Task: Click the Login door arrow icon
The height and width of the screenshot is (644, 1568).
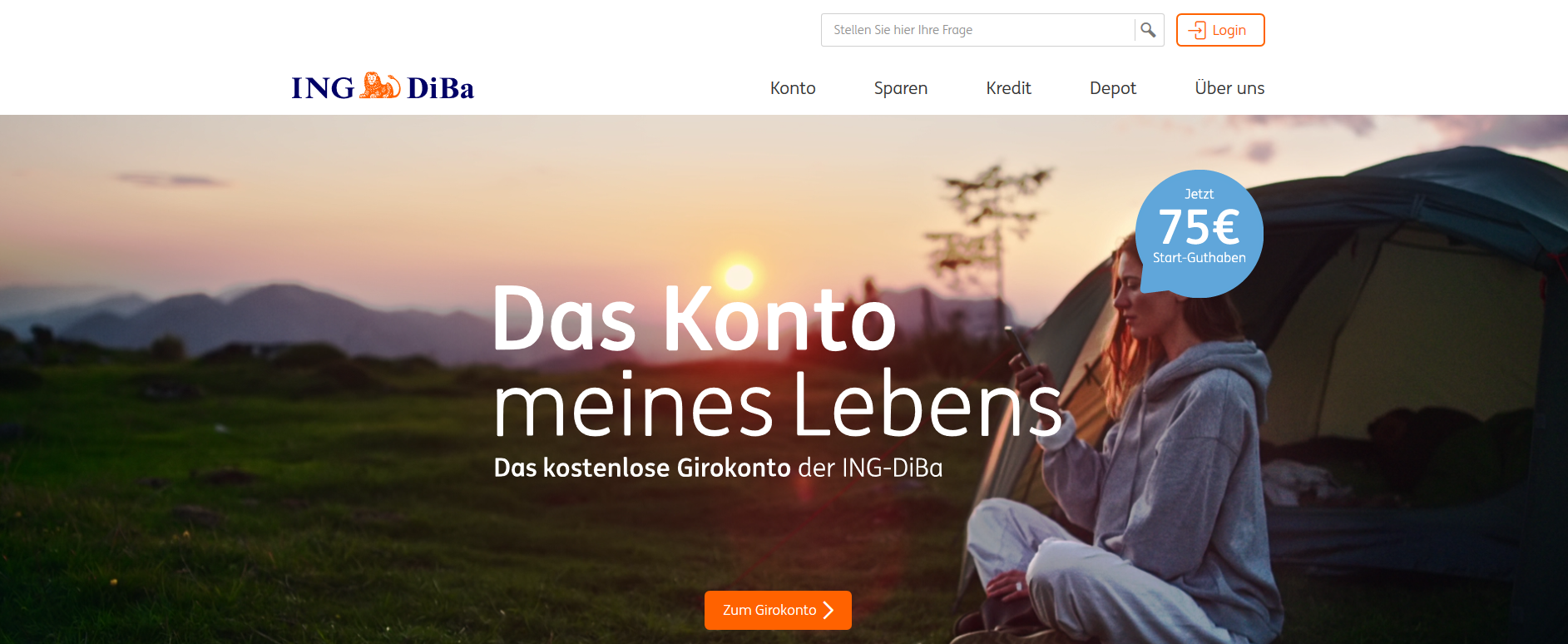Action: click(1197, 30)
